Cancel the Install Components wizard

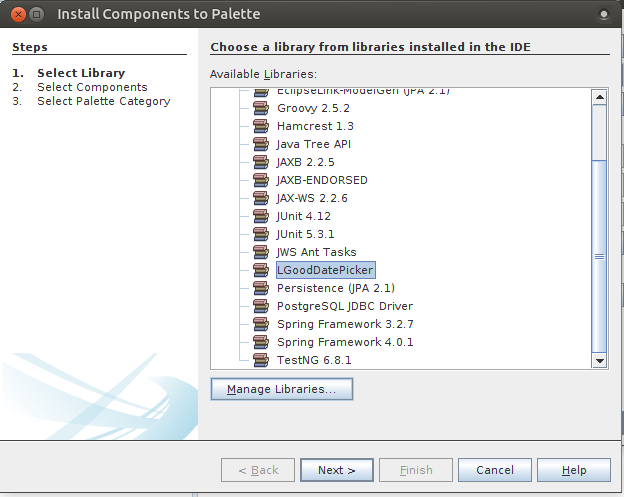[495, 470]
